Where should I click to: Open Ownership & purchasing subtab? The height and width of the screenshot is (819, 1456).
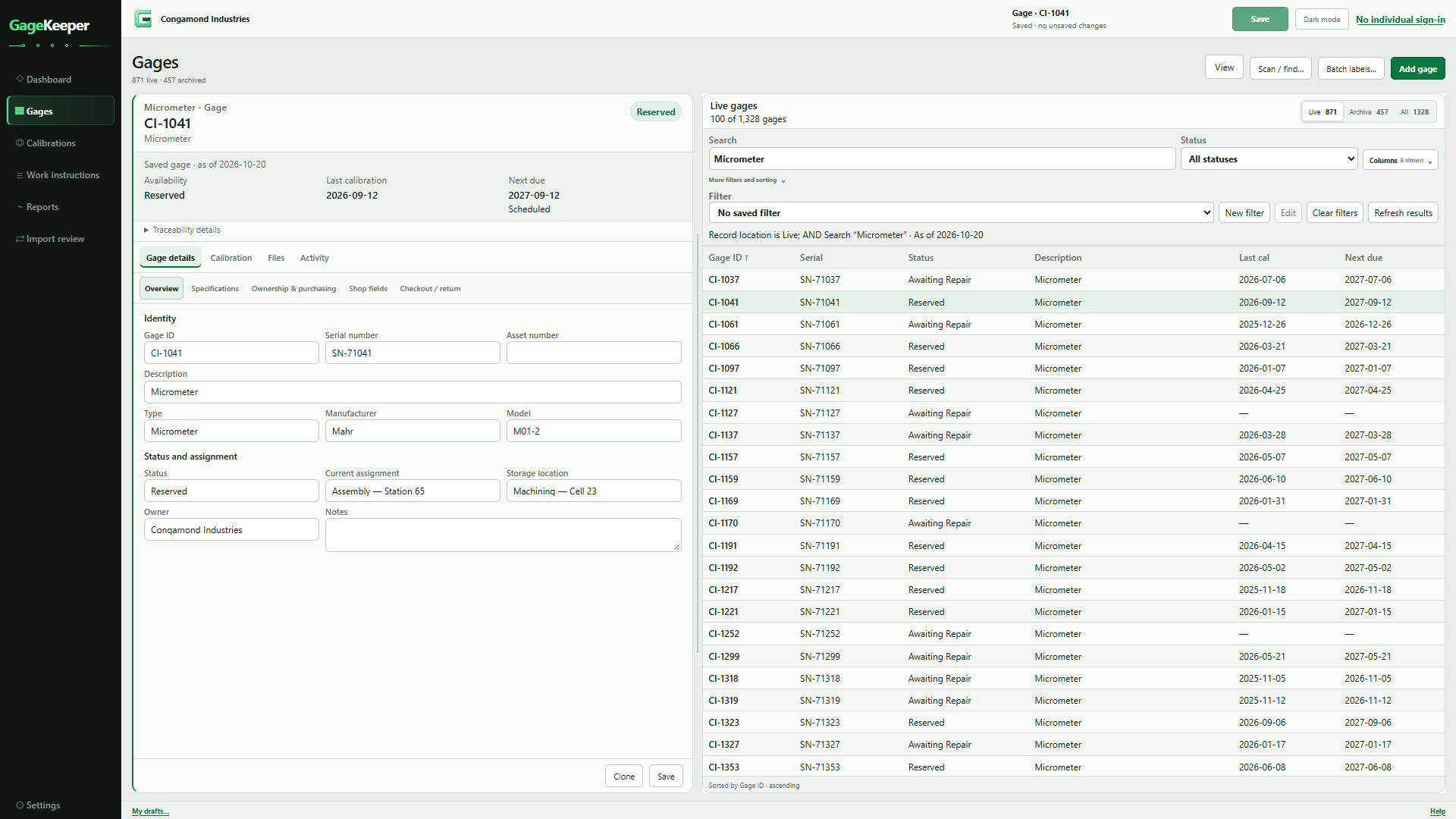[x=293, y=289]
